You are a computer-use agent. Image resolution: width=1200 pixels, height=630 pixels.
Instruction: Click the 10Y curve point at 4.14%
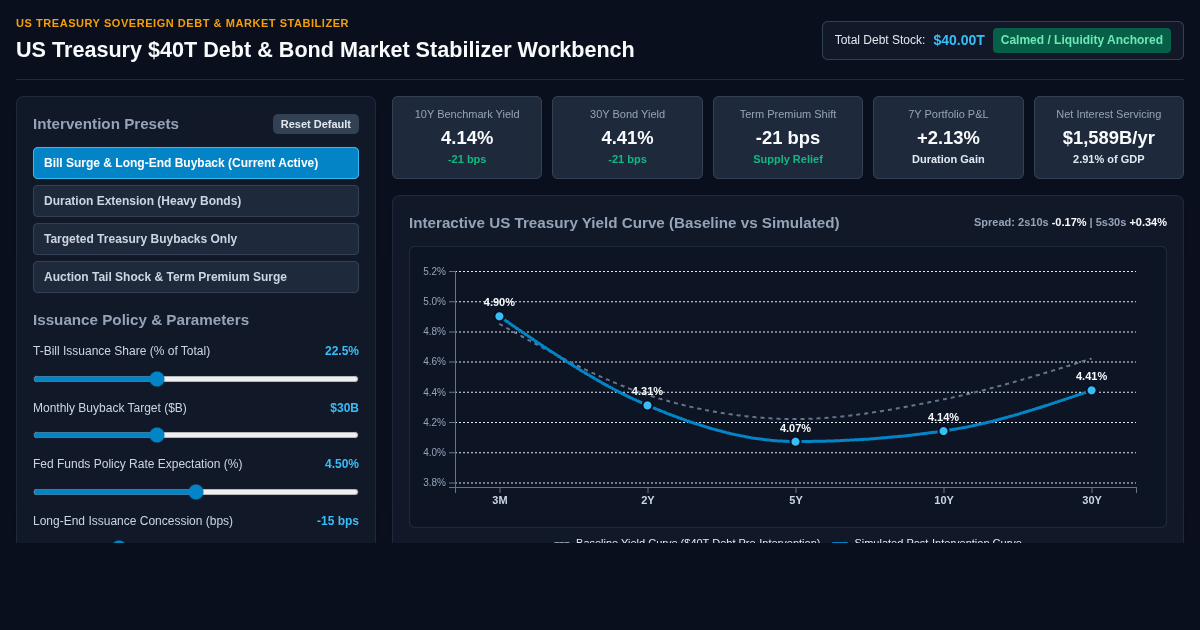point(943,431)
